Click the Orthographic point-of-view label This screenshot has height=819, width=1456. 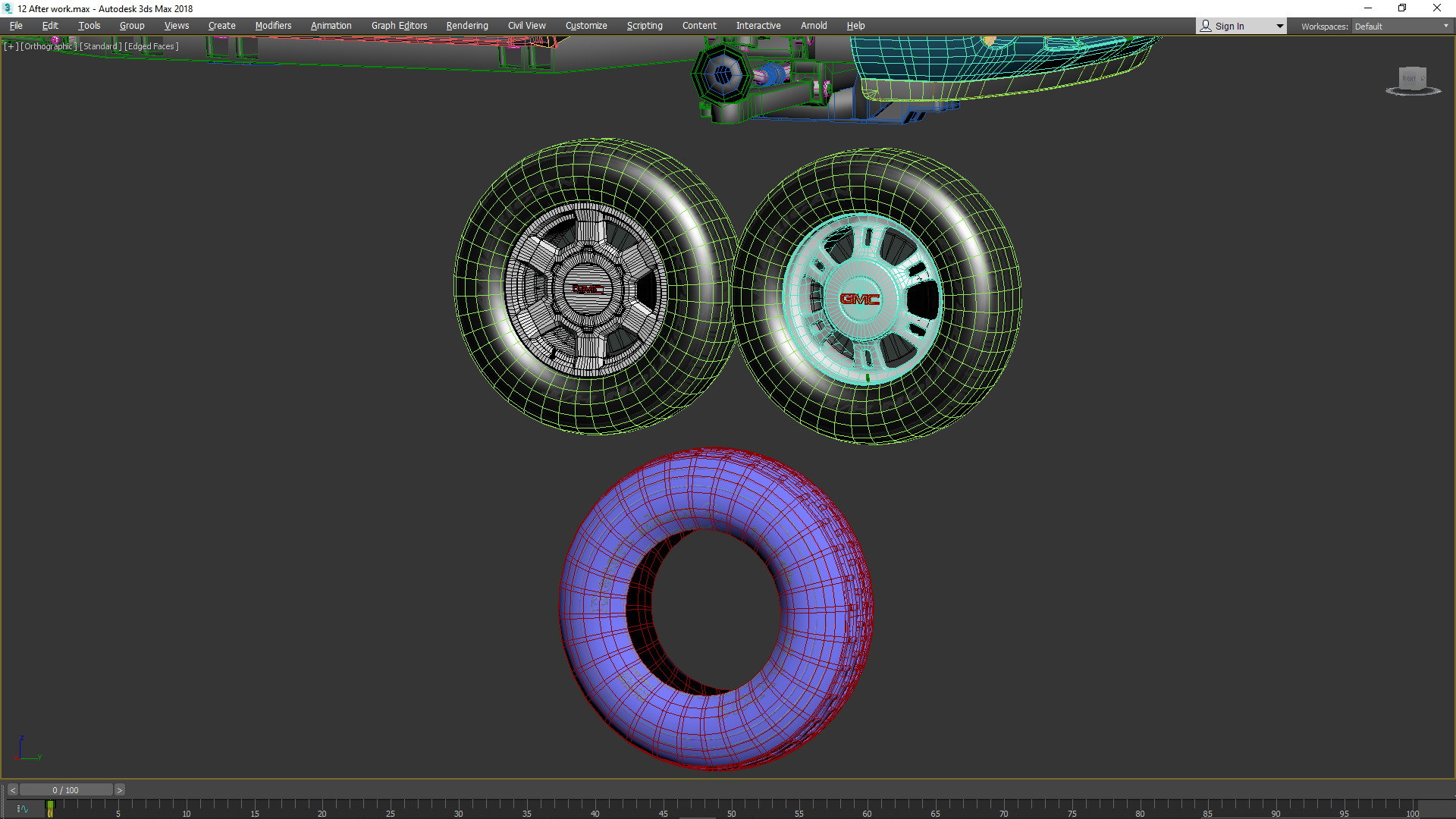click(49, 46)
